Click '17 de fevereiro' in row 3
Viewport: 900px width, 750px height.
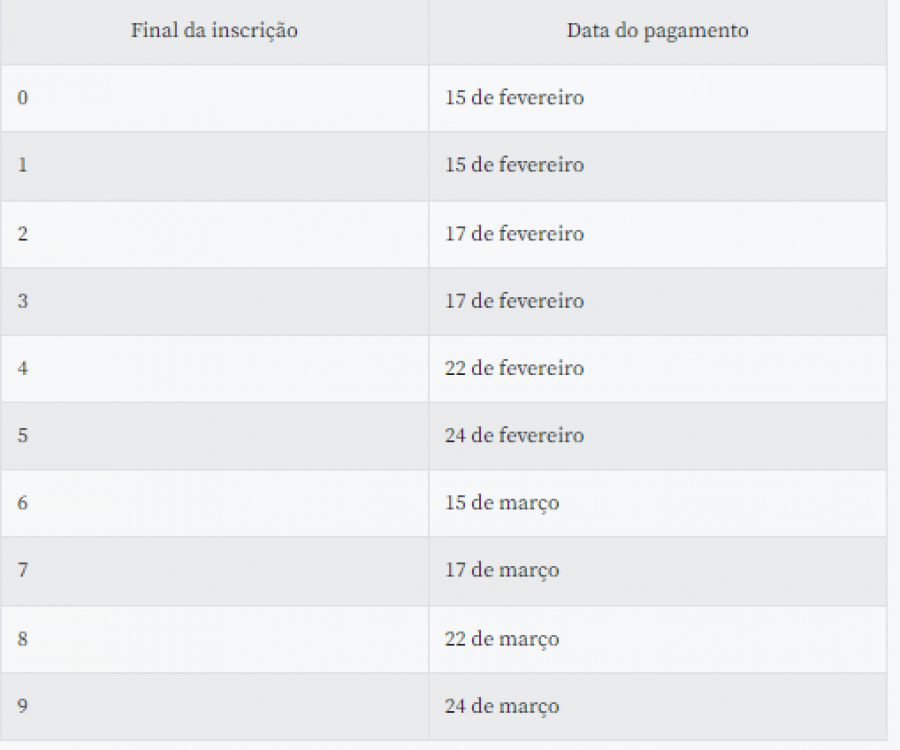pyautogui.click(x=514, y=301)
